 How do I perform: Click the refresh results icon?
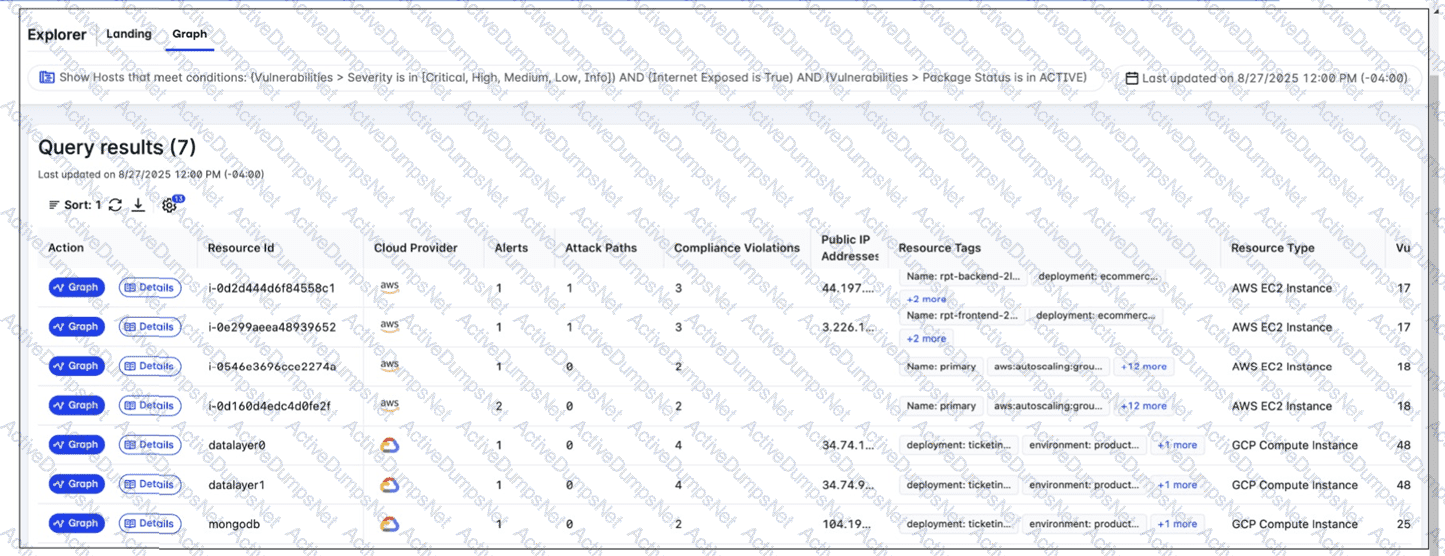point(116,205)
